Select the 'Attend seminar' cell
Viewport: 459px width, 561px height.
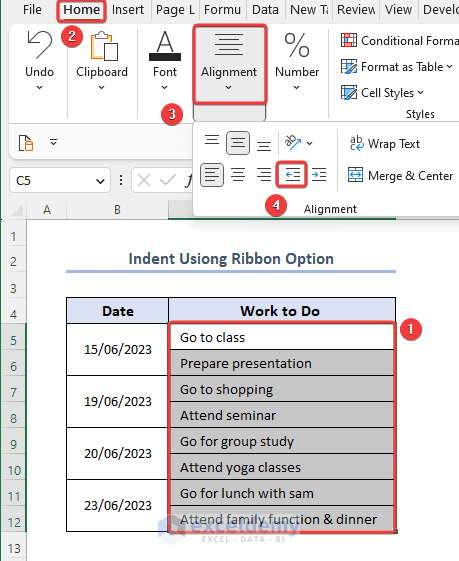[282, 415]
